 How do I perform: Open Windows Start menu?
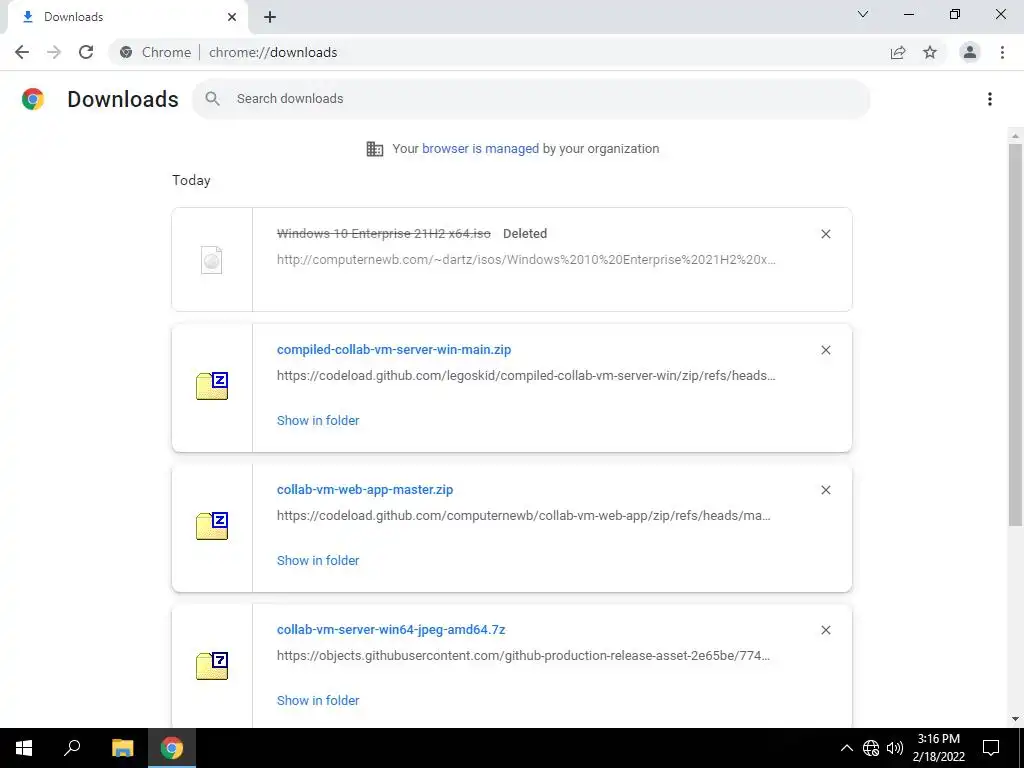click(24, 748)
